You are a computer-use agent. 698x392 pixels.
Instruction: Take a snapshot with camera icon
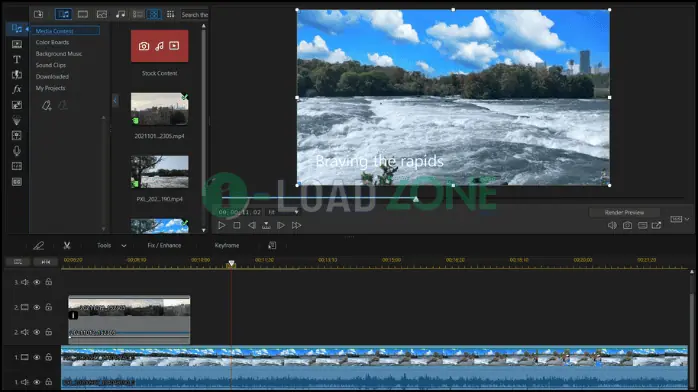627,226
